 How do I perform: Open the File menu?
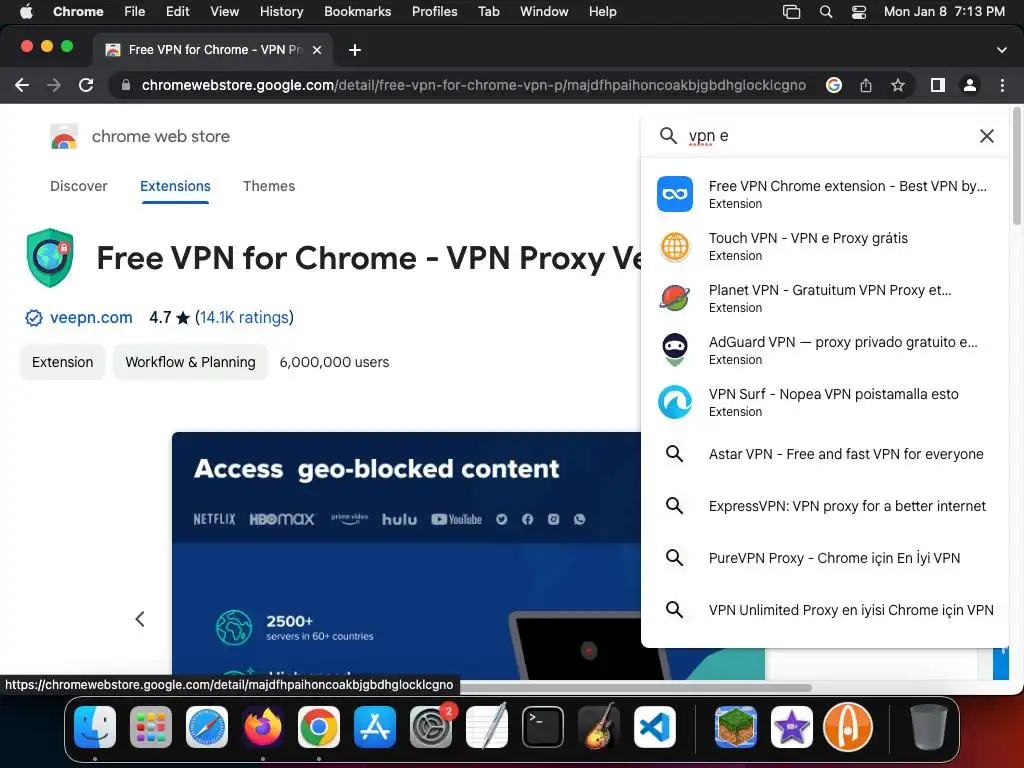tap(135, 12)
